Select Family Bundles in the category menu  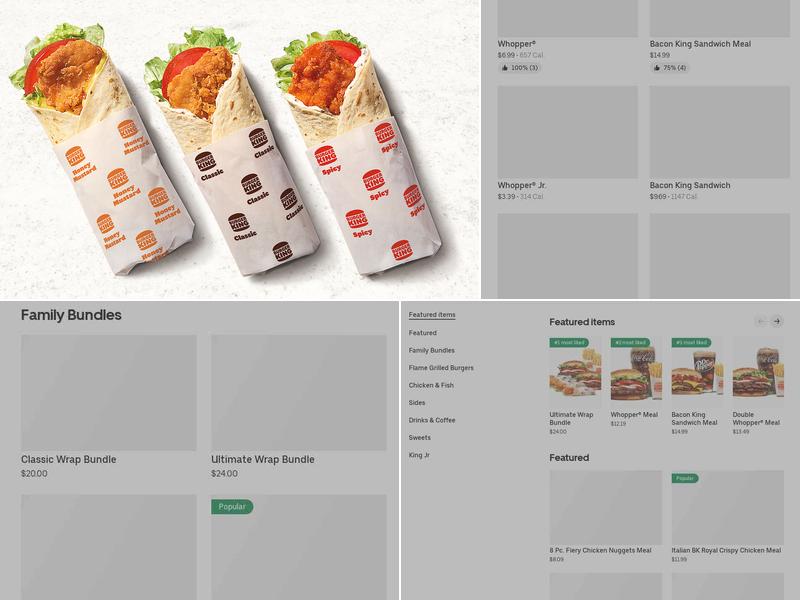pos(432,351)
